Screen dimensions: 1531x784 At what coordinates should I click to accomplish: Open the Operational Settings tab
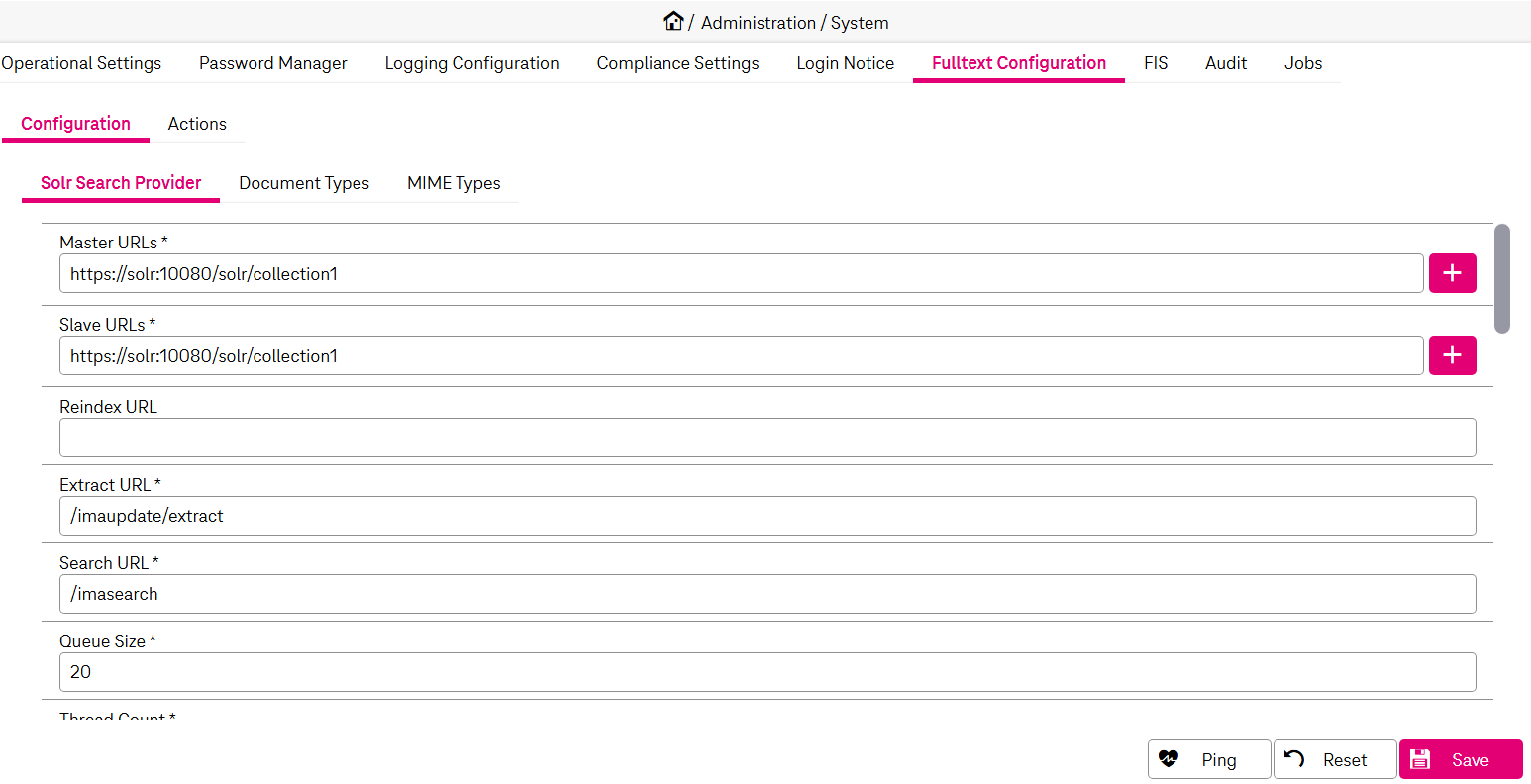(x=81, y=63)
